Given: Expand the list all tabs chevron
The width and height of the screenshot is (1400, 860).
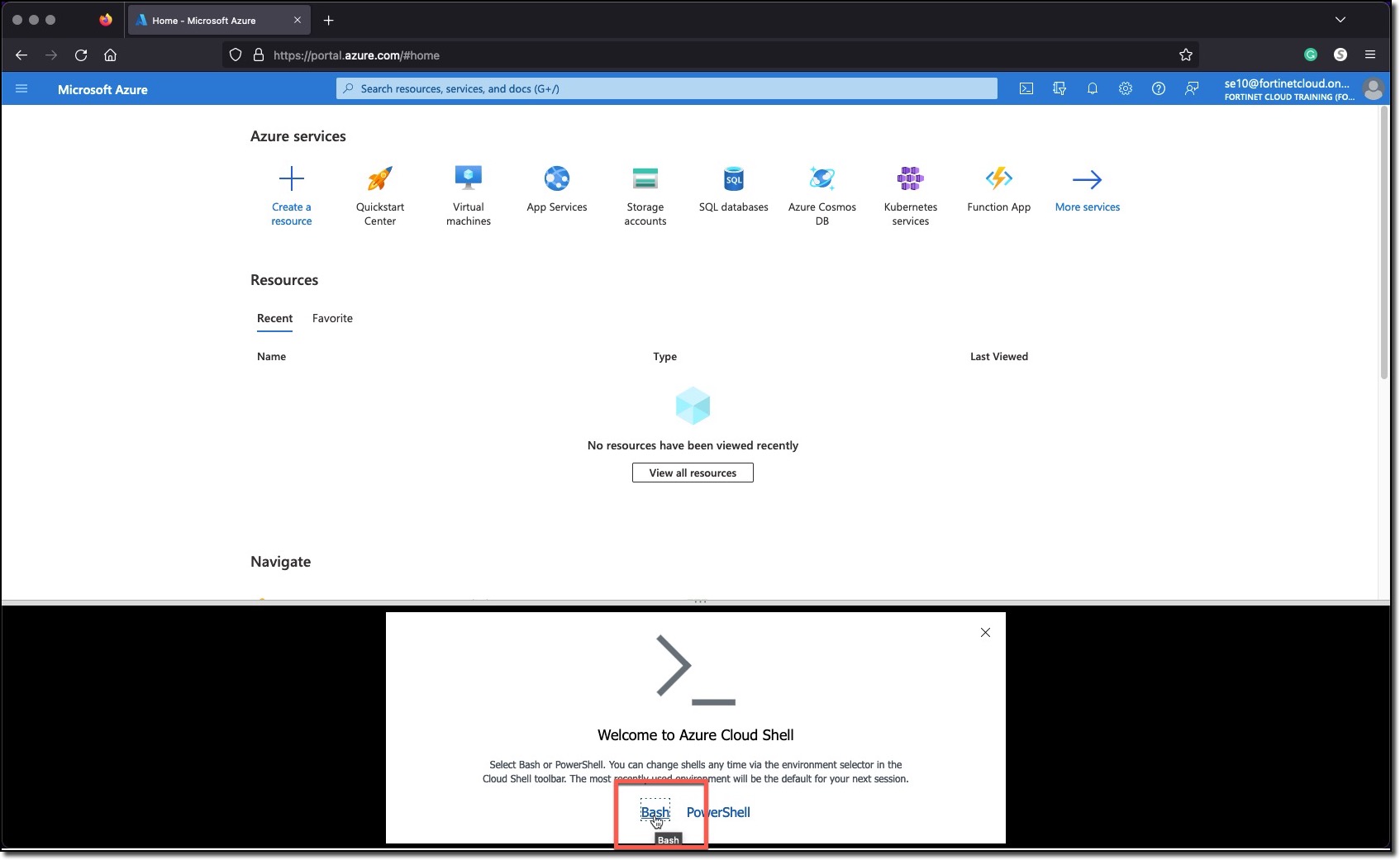Looking at the screenshot, I should pyautogui.click(x=1340, y=20).
